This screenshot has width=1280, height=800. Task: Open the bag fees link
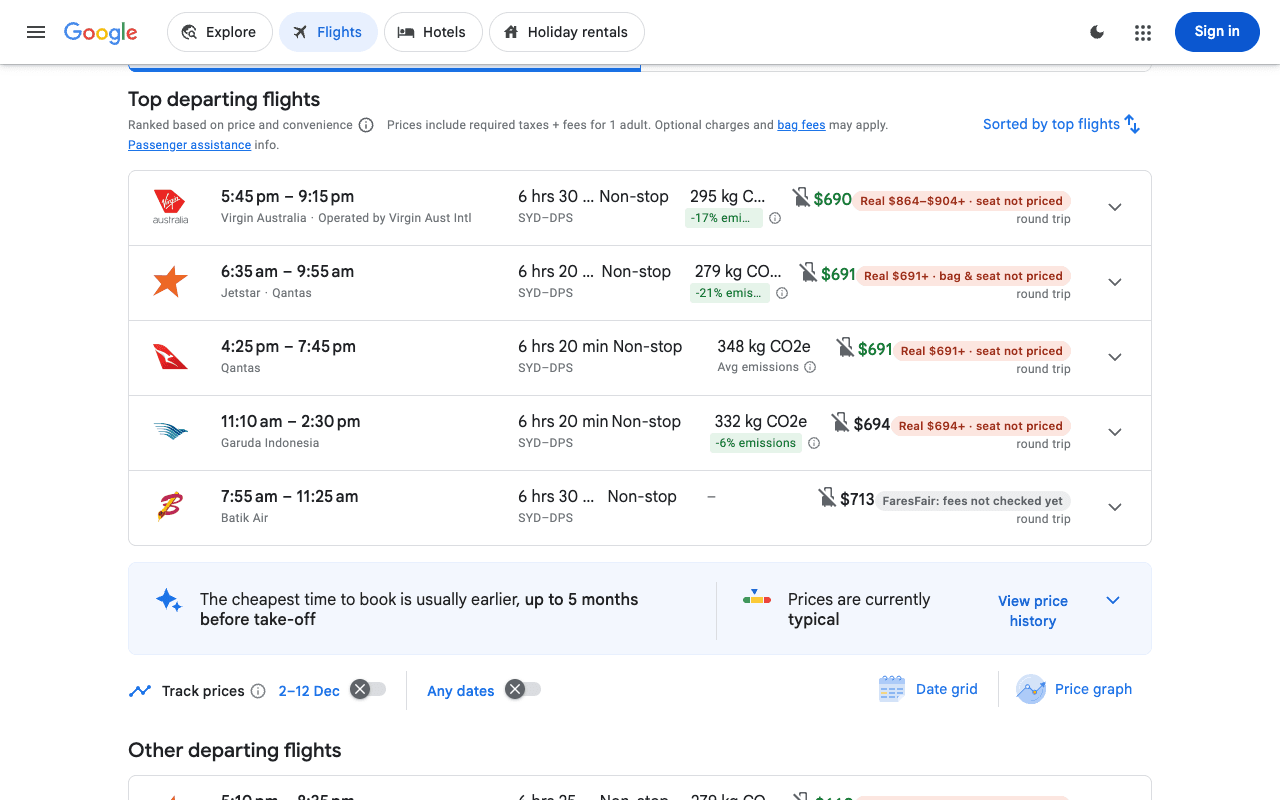[801, 125]
